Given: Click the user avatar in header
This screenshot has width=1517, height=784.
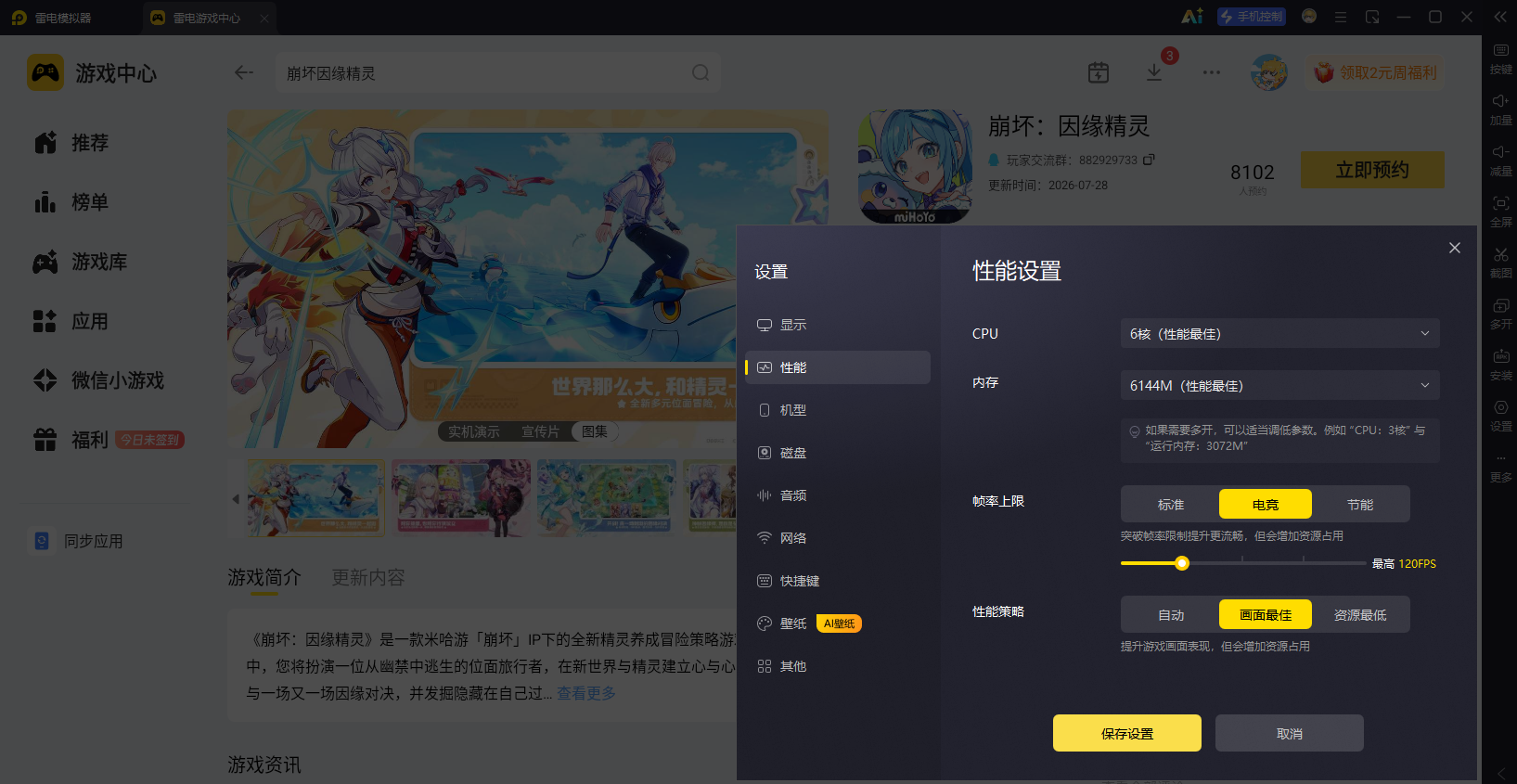Looking at the screenshot, I should pyautogui.click(x=1269, y=72).
